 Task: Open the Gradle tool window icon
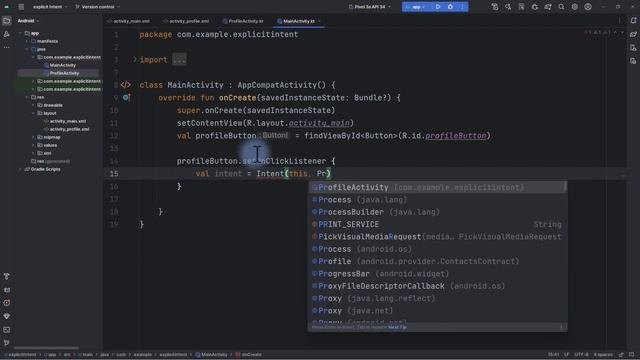coord(633,34)
